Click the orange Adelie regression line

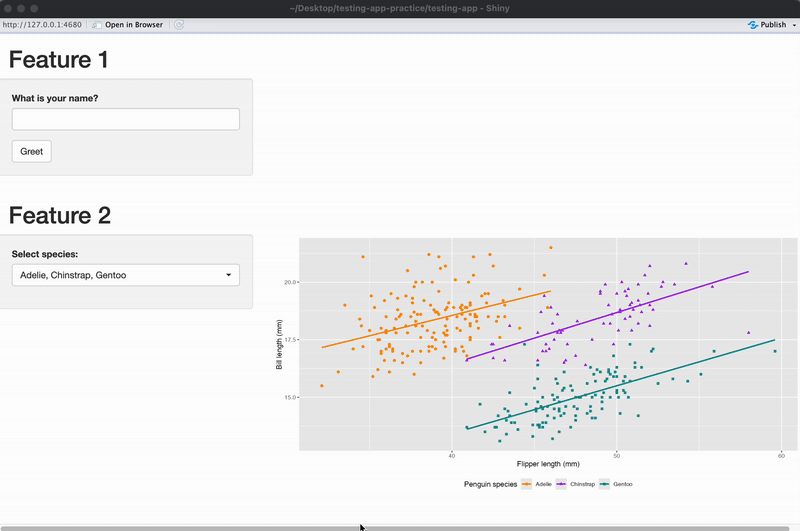pos(435,319)
